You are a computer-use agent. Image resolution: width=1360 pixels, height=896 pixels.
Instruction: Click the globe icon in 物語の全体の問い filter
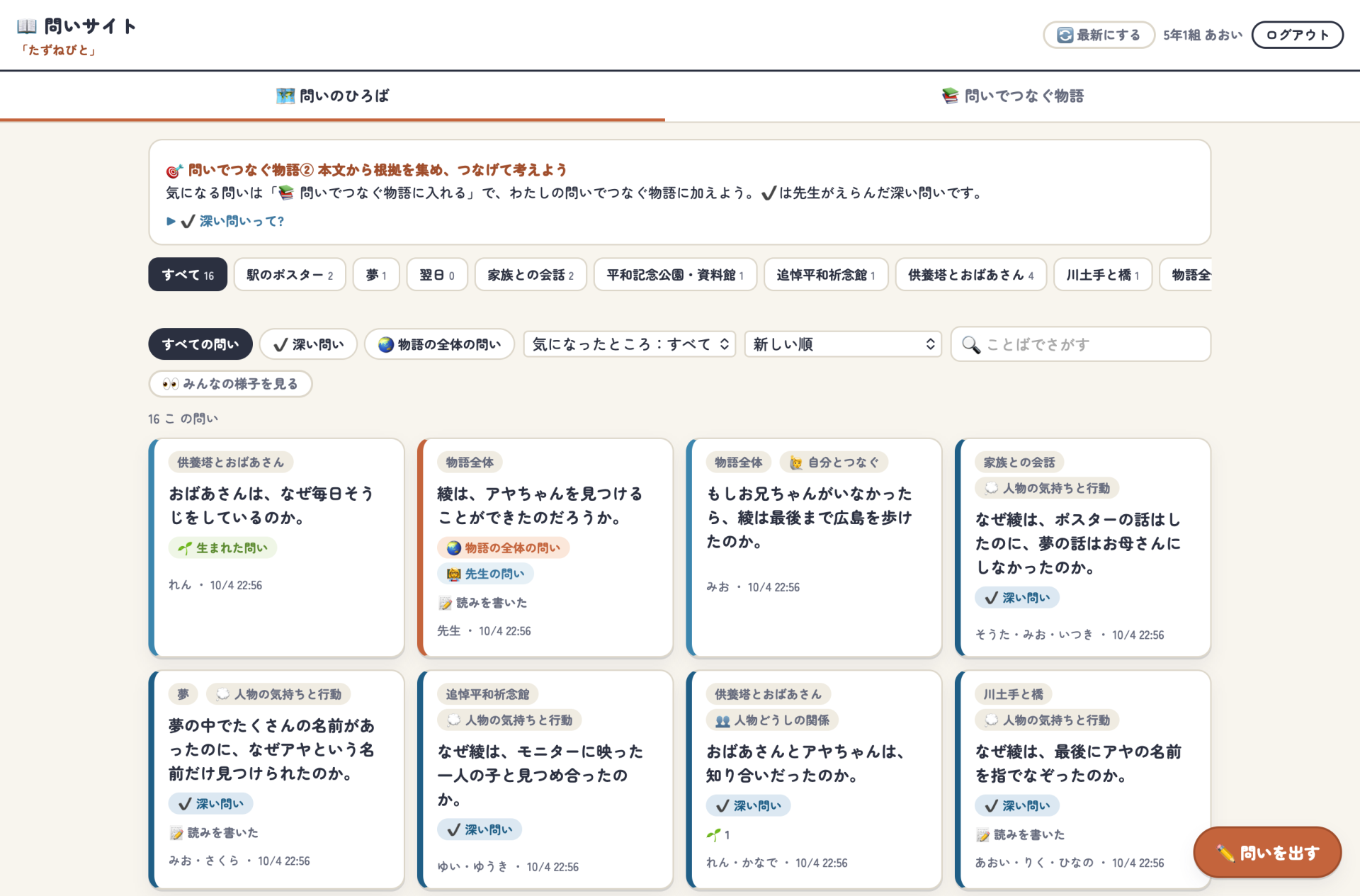pyautogui.click(x=385, y=344)
